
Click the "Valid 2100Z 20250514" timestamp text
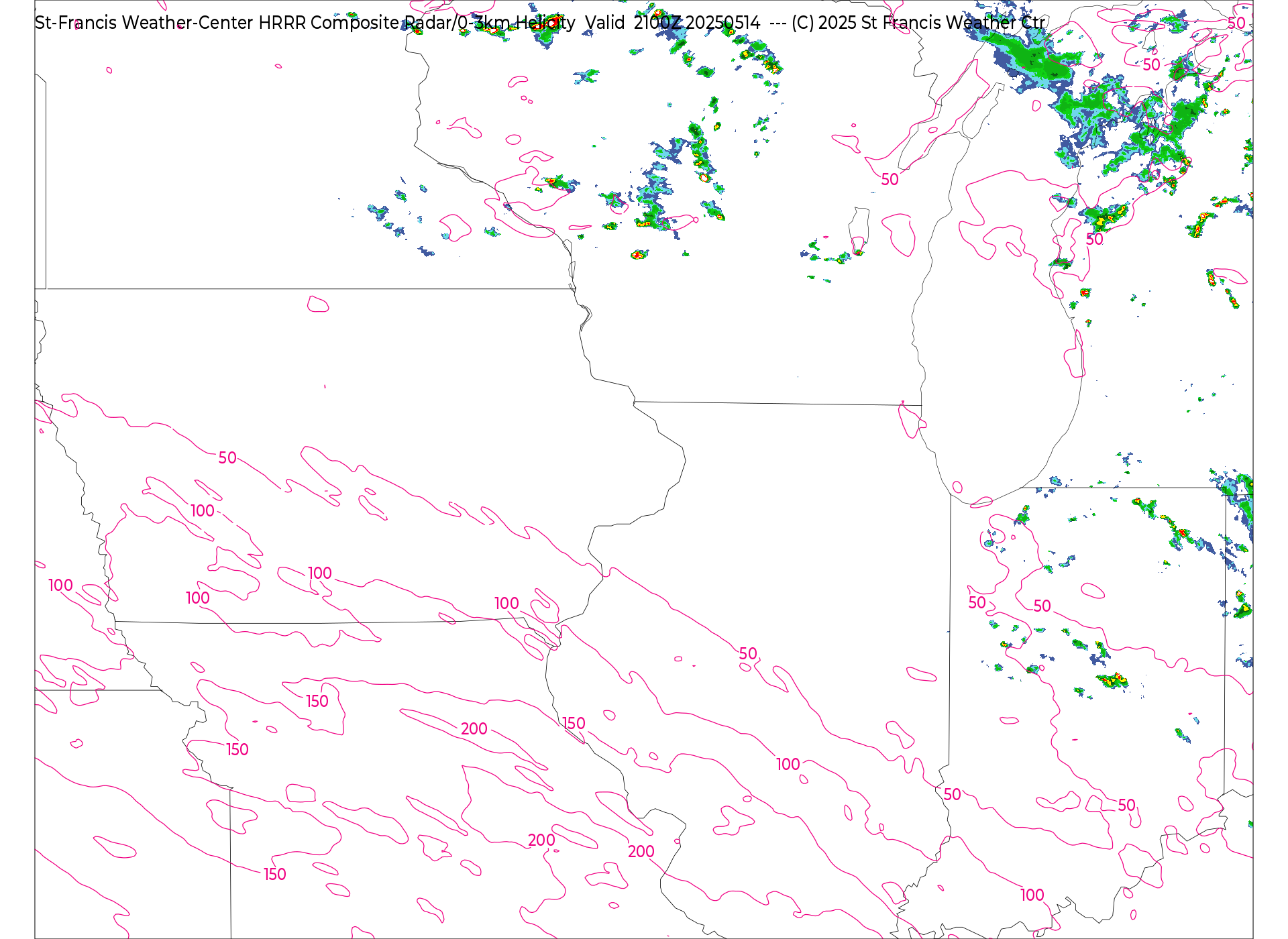click(x=673, y=23)
